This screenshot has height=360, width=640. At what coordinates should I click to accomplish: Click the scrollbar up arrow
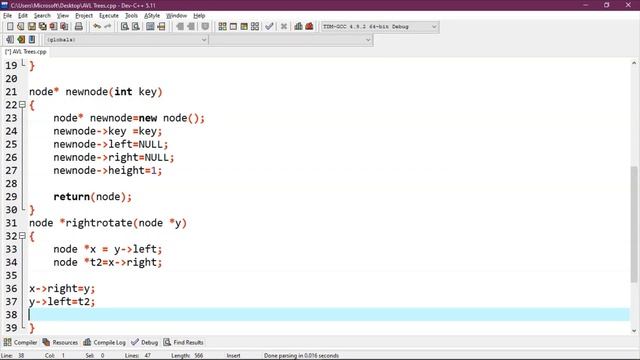[633, 63]
